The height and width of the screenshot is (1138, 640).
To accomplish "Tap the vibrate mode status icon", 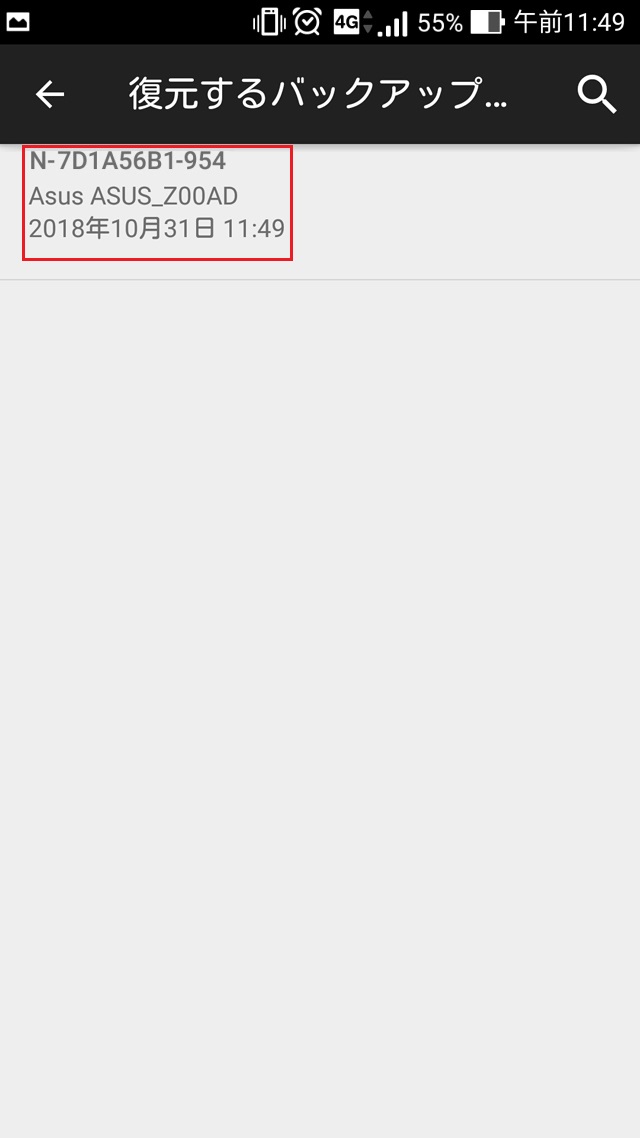I will [x=268, y=22].
